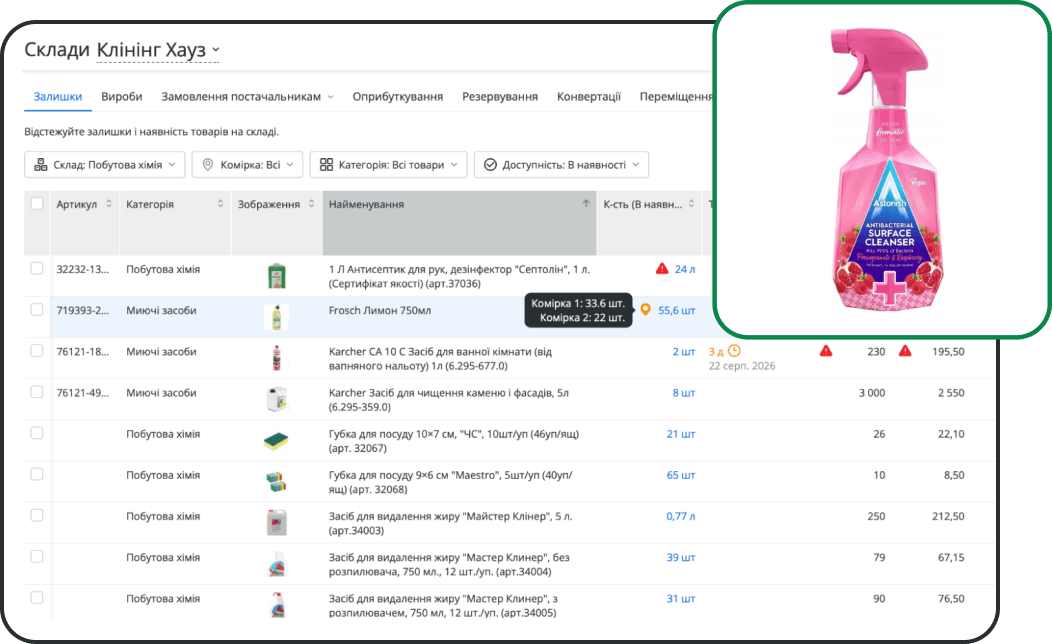This screenshot has width=1052, height=644.
Task: Click the value 3 000
Action: click(872, 392)
